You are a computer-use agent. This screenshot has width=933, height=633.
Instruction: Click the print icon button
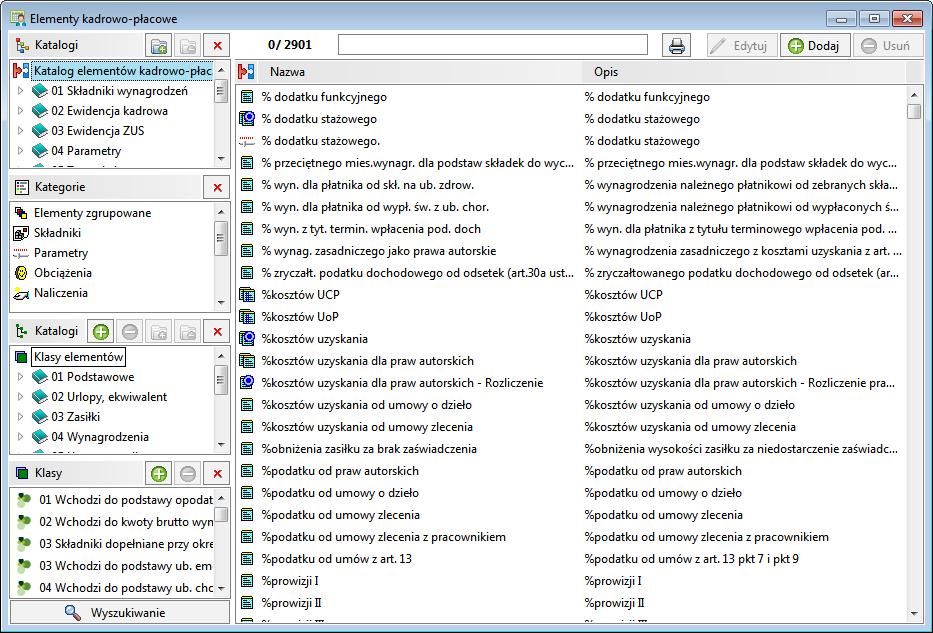point(677,46)
